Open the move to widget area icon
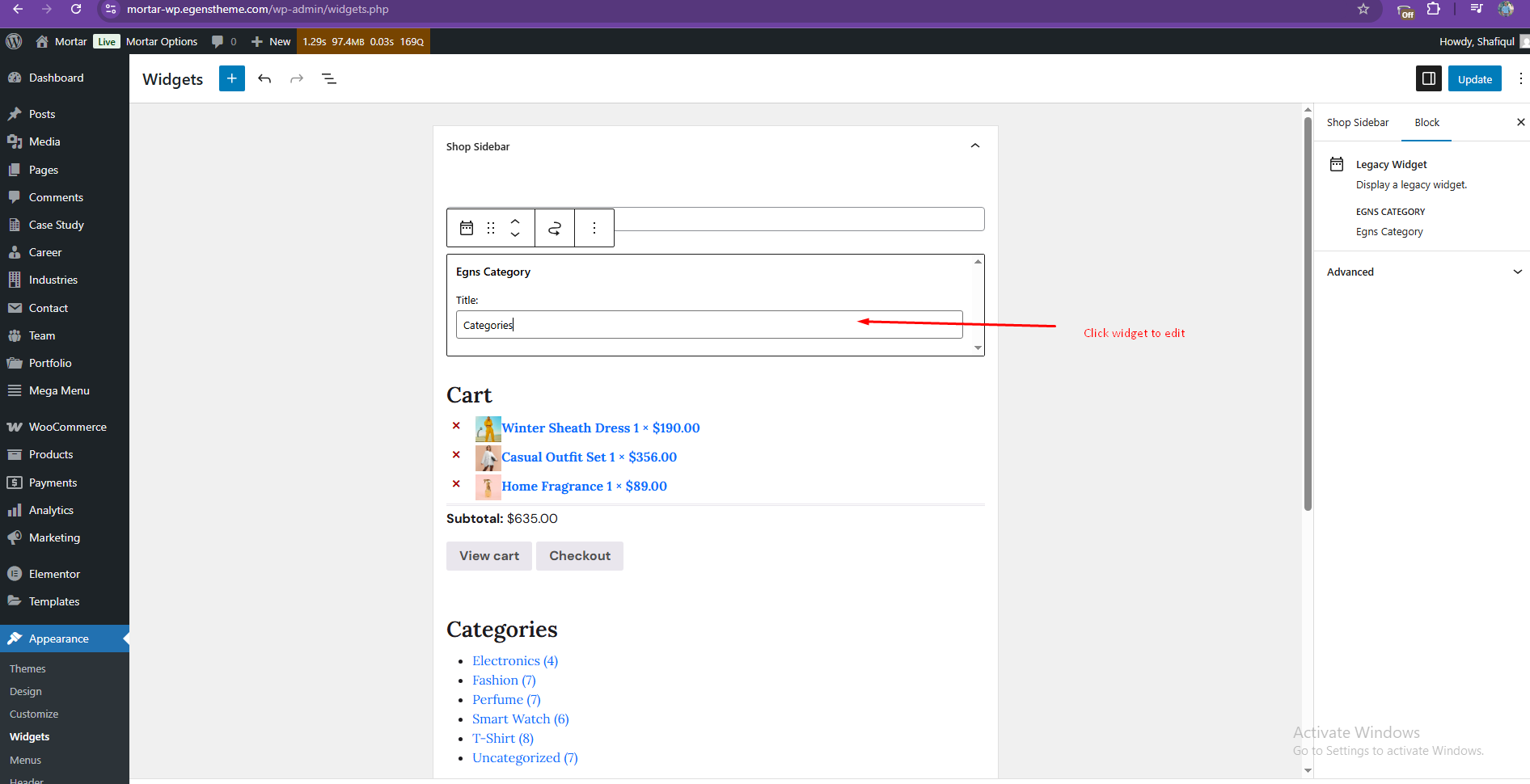The width and height of the screenshot is (1530, 784). coord(555,228)
